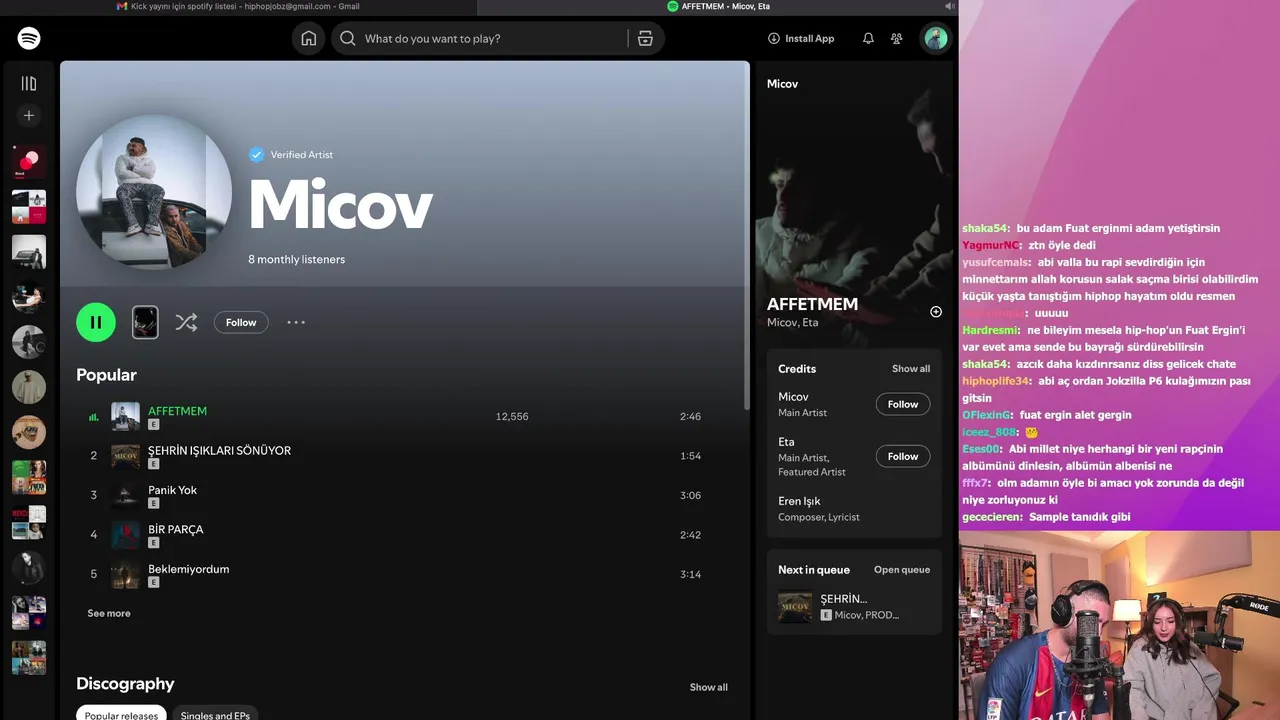Select the track Panik Yok
The height and width of the screenshot is (720, 1280).
[x=172, y=490]
